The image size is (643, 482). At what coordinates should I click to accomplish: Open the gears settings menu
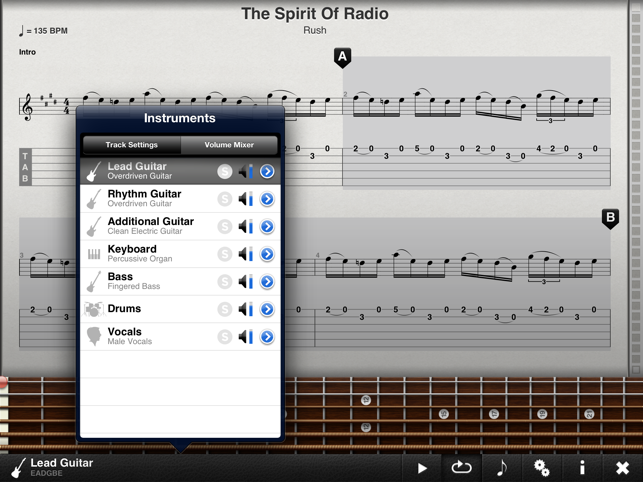point(542,468)
